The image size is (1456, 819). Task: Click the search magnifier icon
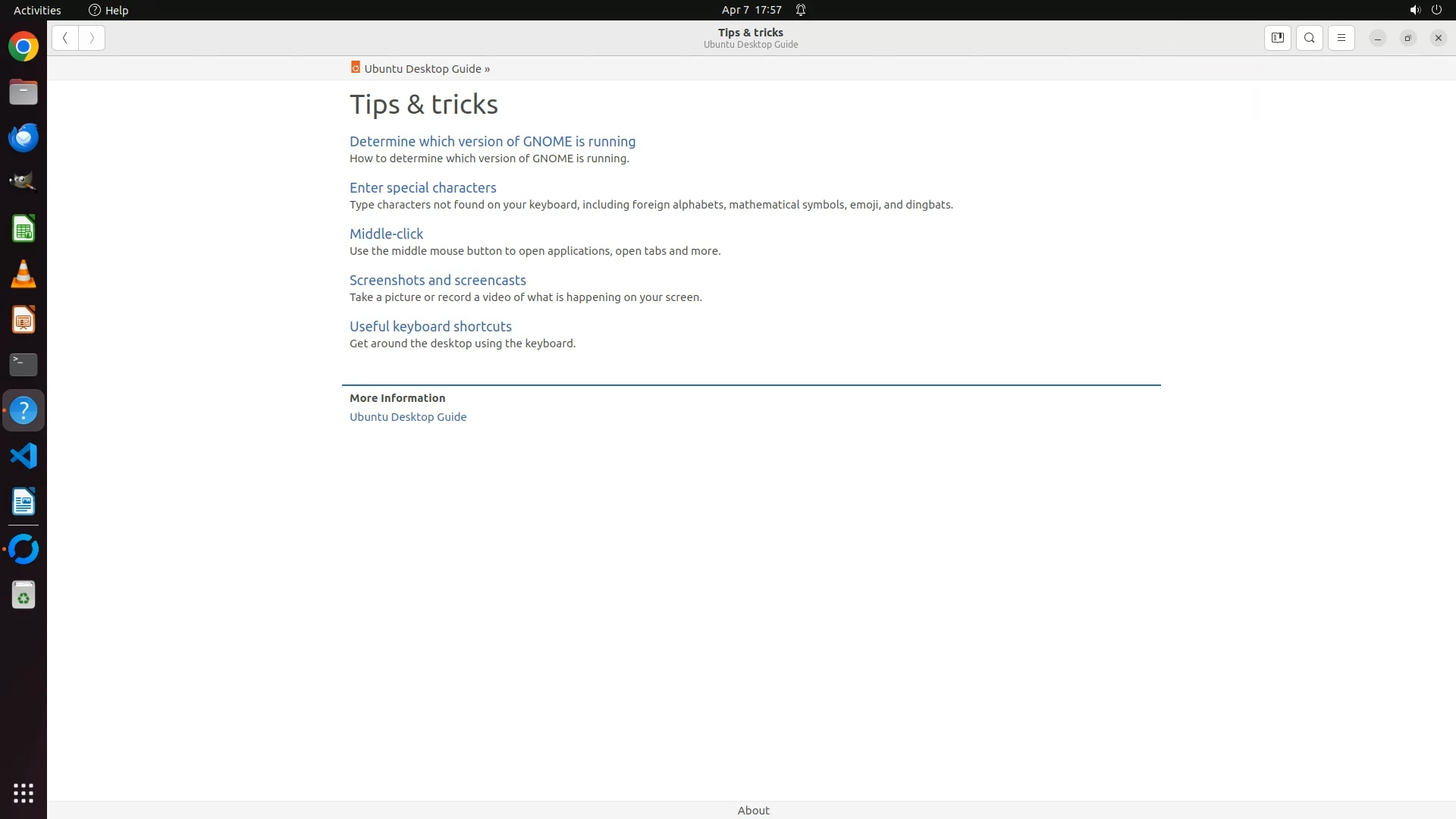(x=1309, y=38)
